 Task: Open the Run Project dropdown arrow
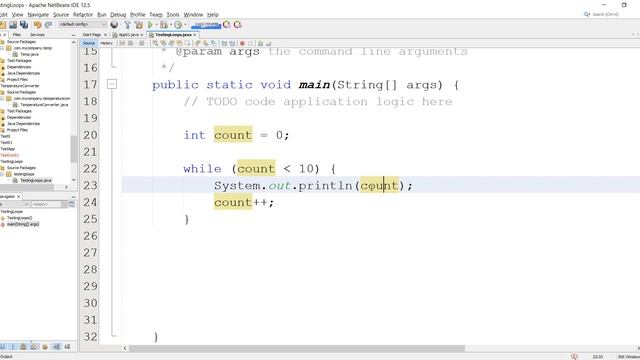156,25
